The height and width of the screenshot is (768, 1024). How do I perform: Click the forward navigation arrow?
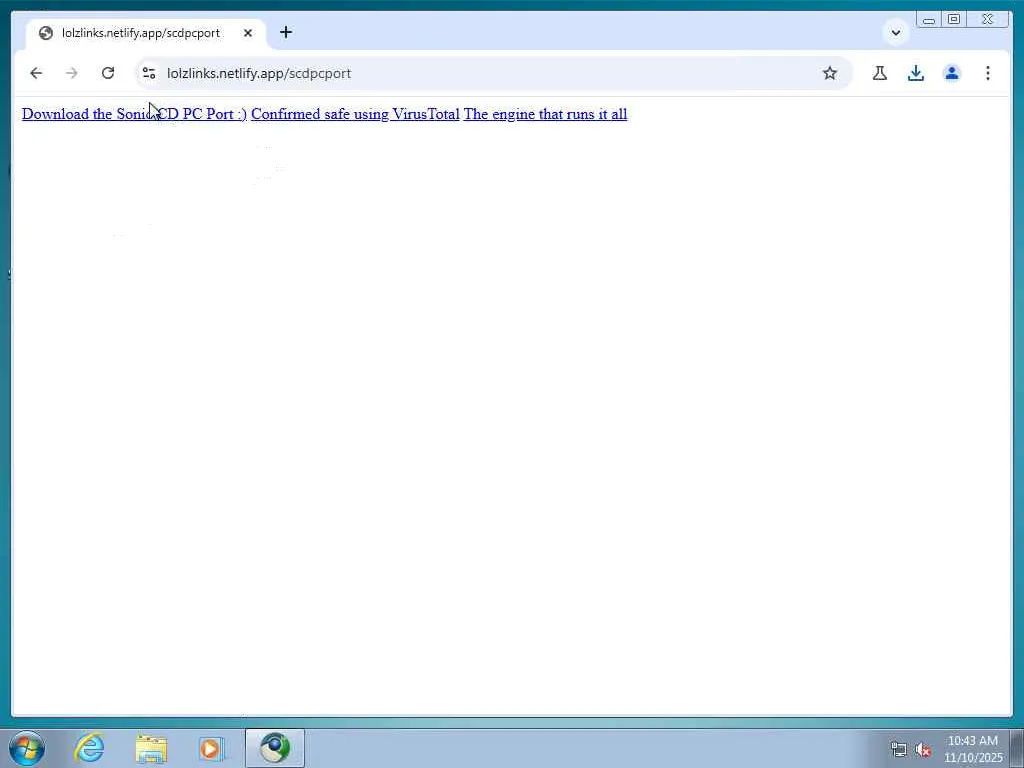coord(72,73)
